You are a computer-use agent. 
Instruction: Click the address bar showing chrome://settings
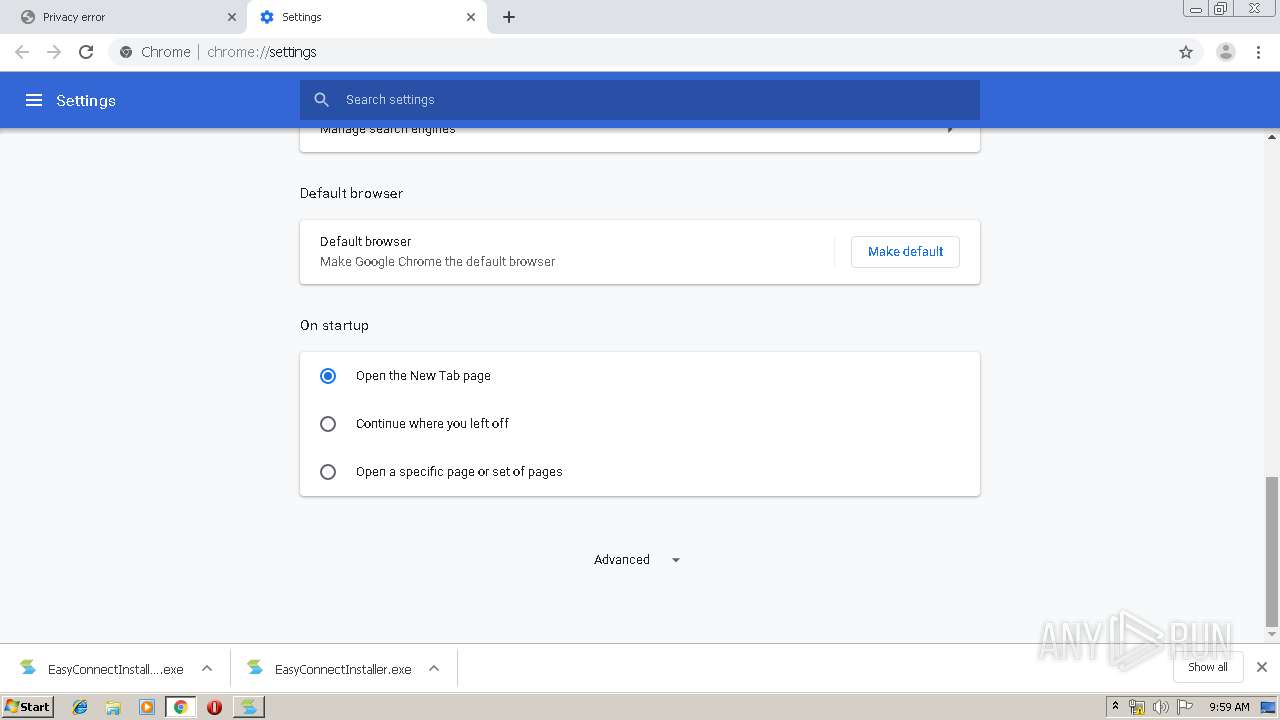[640, 52]
